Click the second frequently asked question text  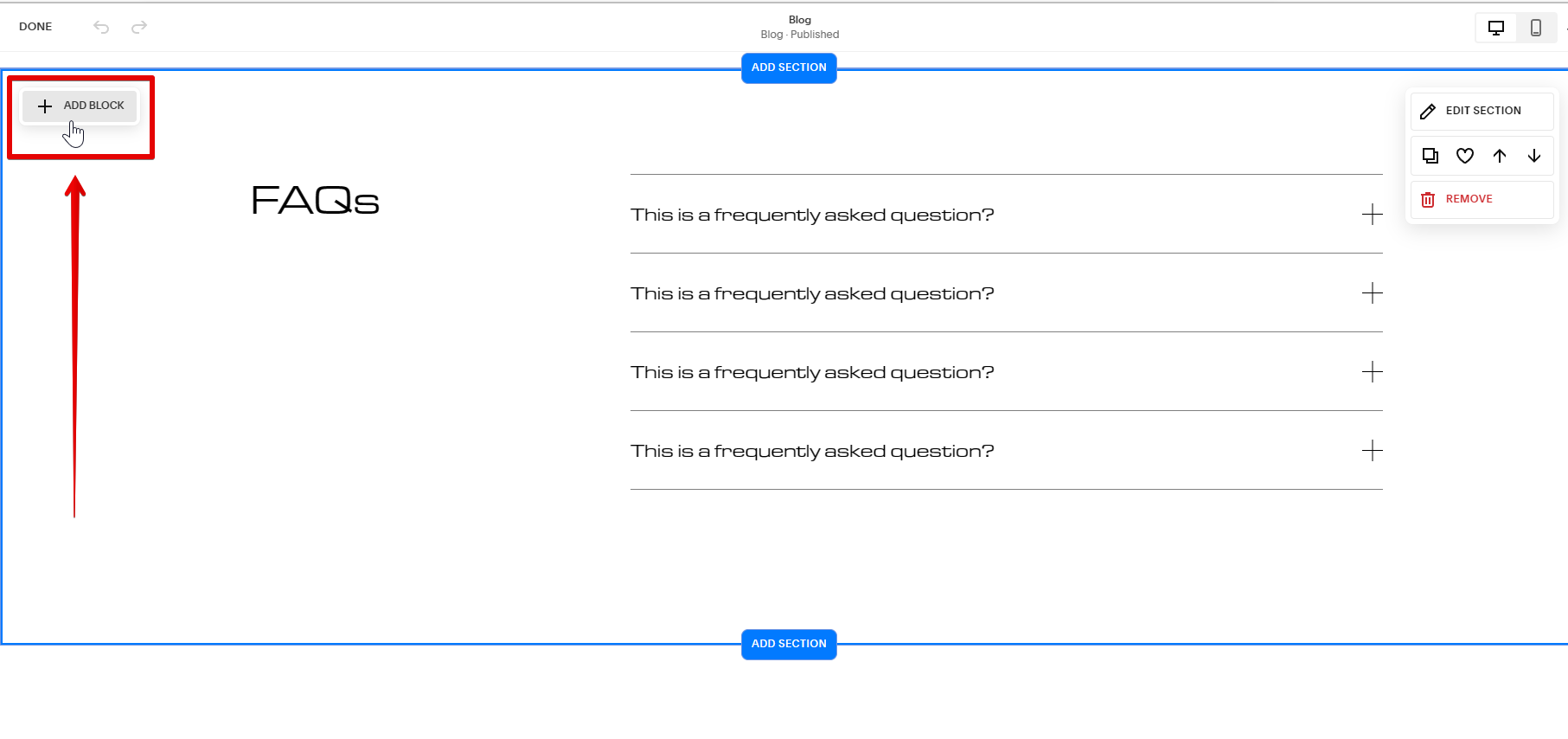tap(812, 293)
